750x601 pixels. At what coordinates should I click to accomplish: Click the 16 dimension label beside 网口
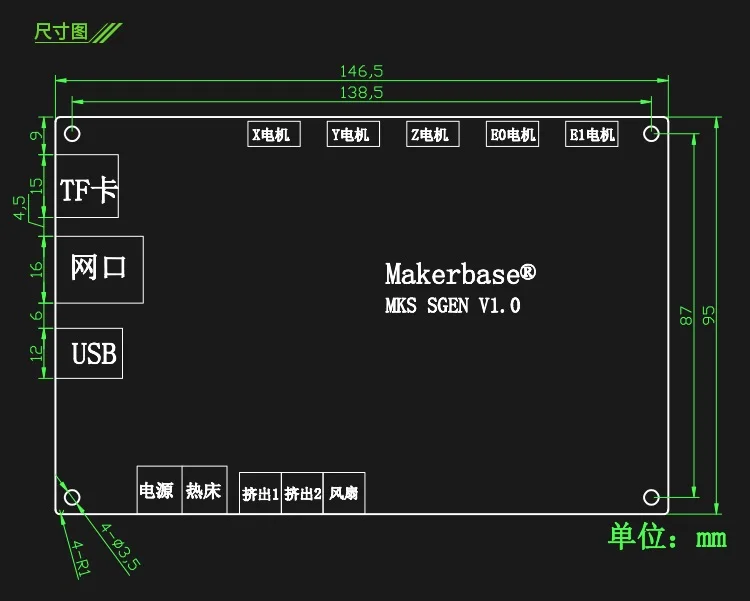[36, 269]
